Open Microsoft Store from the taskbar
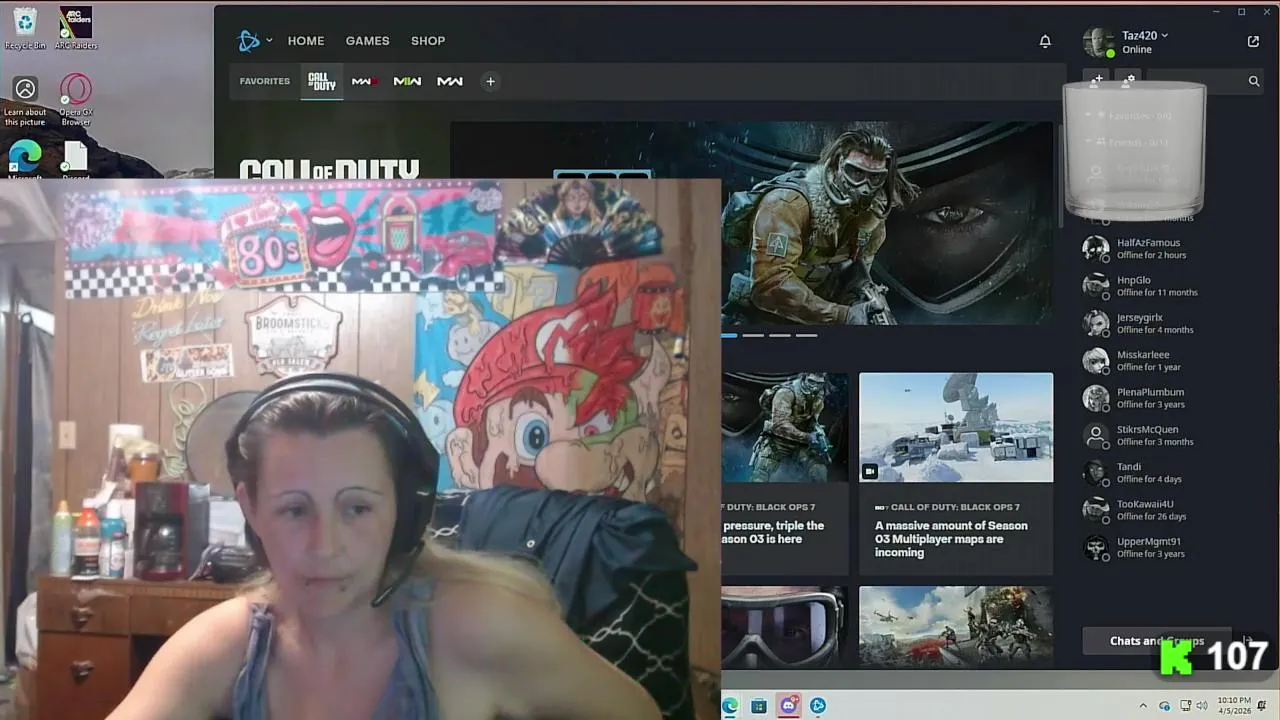 tap(759, 706)
